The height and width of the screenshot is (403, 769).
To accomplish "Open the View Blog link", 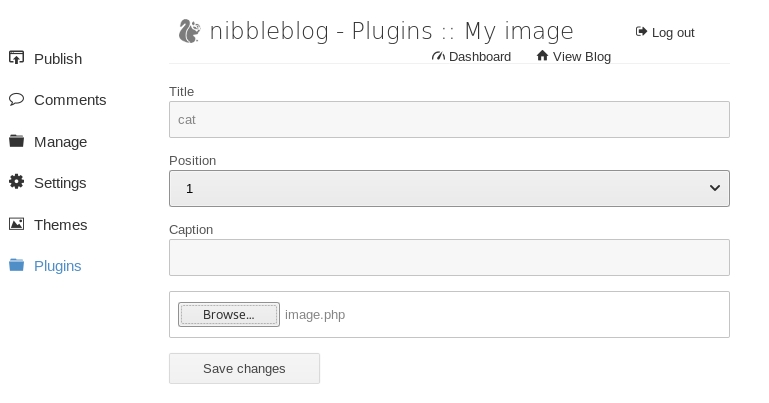I will click(581, 57).
